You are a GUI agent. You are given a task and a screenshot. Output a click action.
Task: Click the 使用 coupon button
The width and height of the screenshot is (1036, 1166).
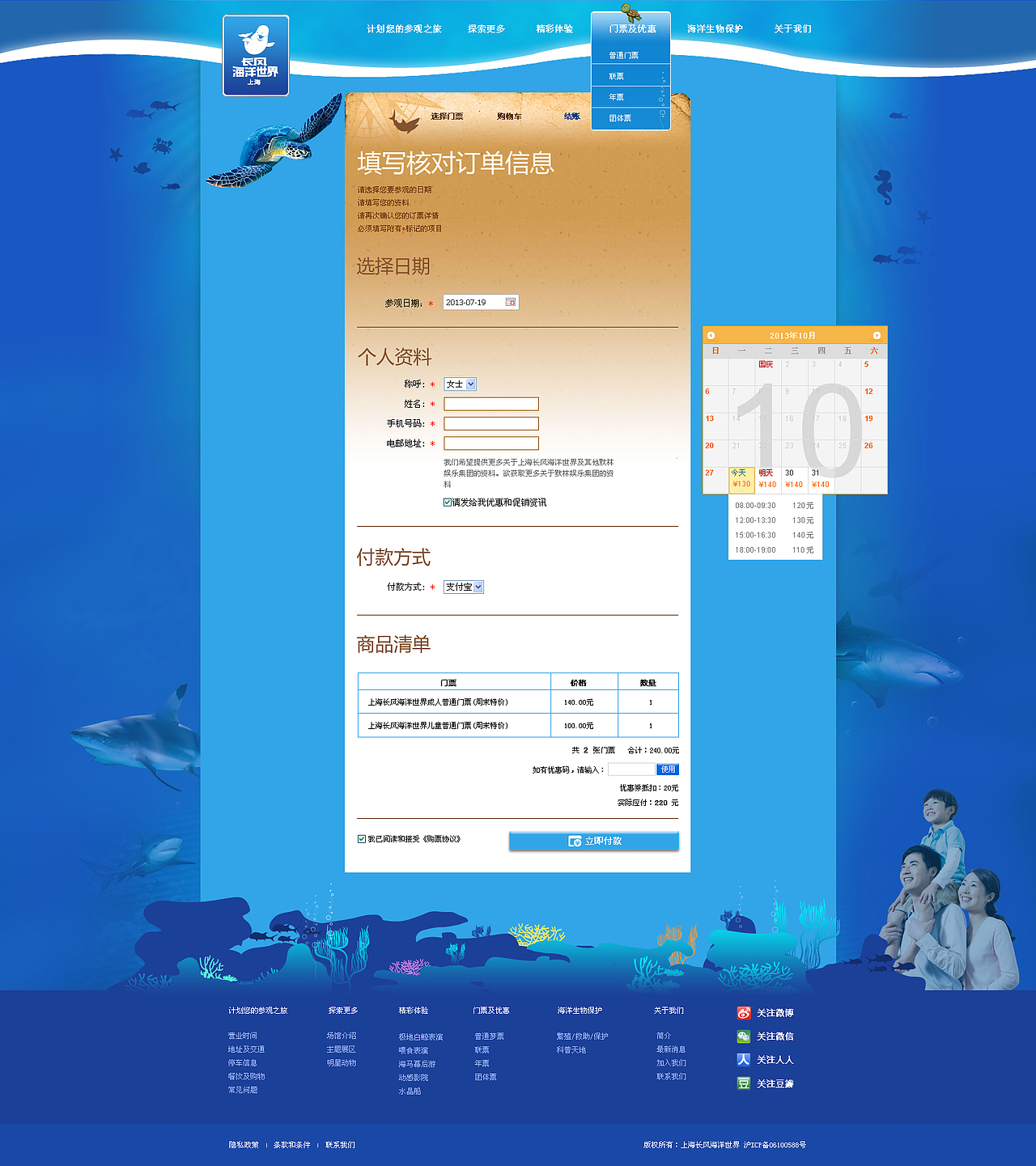point(668,770)
